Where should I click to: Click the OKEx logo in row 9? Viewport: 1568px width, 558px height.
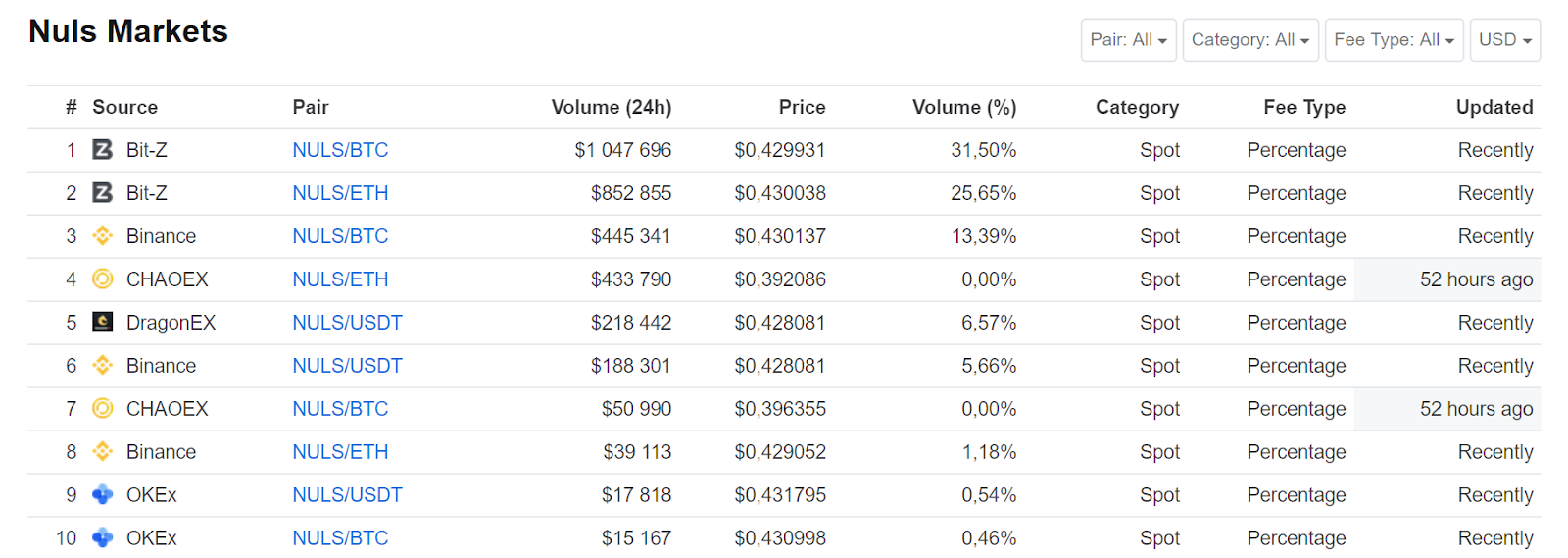click(x=102, y=495)
